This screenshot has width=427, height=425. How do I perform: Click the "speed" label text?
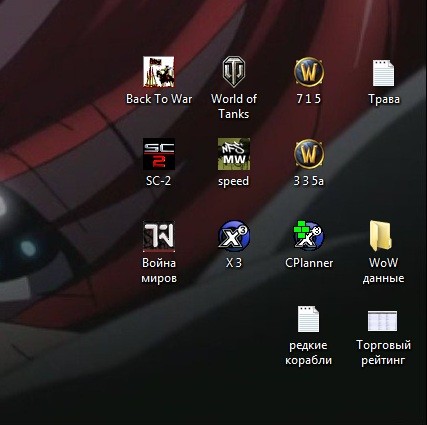coord(234,182)
